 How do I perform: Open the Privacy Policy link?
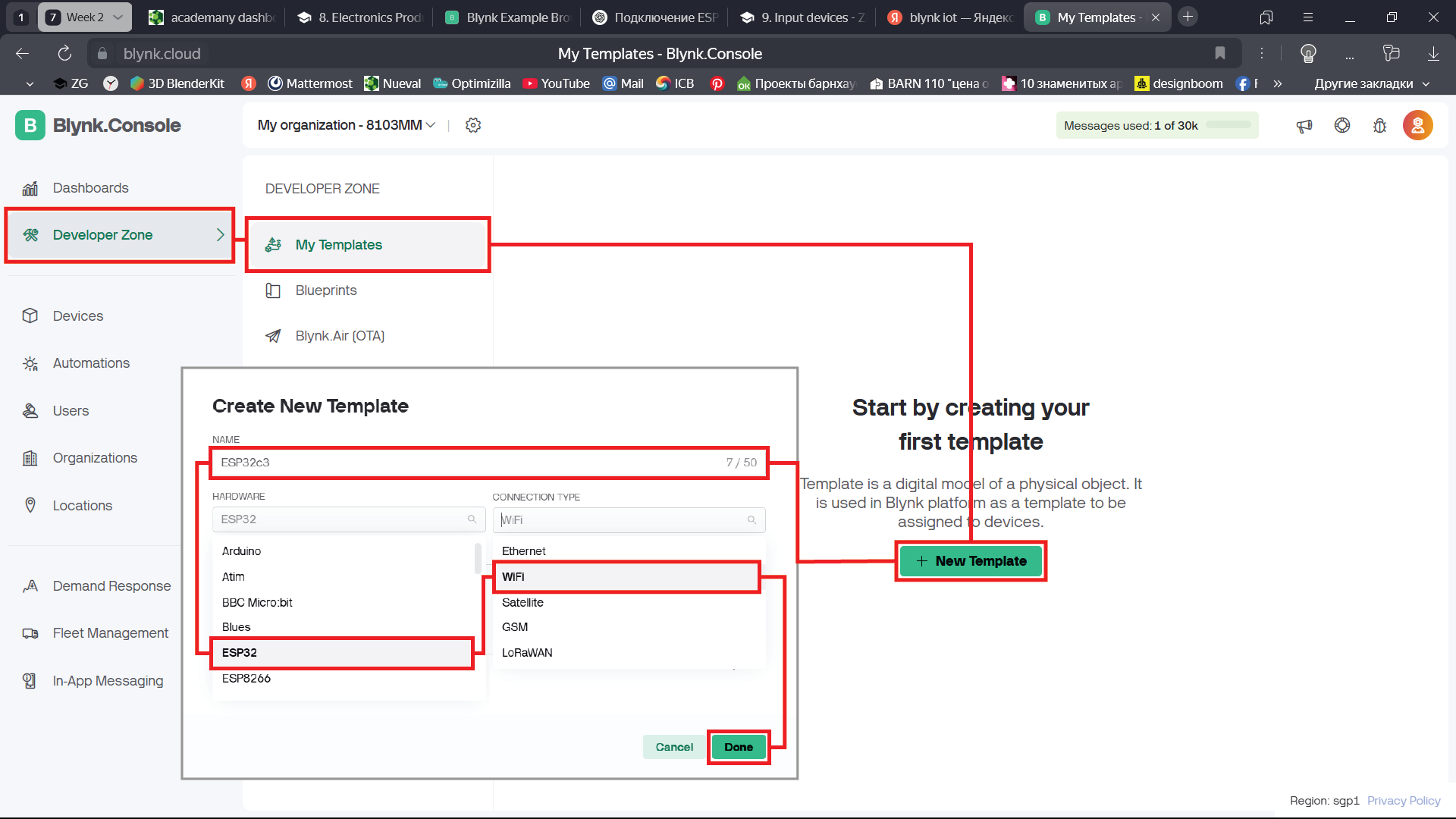pos(1404,801)
